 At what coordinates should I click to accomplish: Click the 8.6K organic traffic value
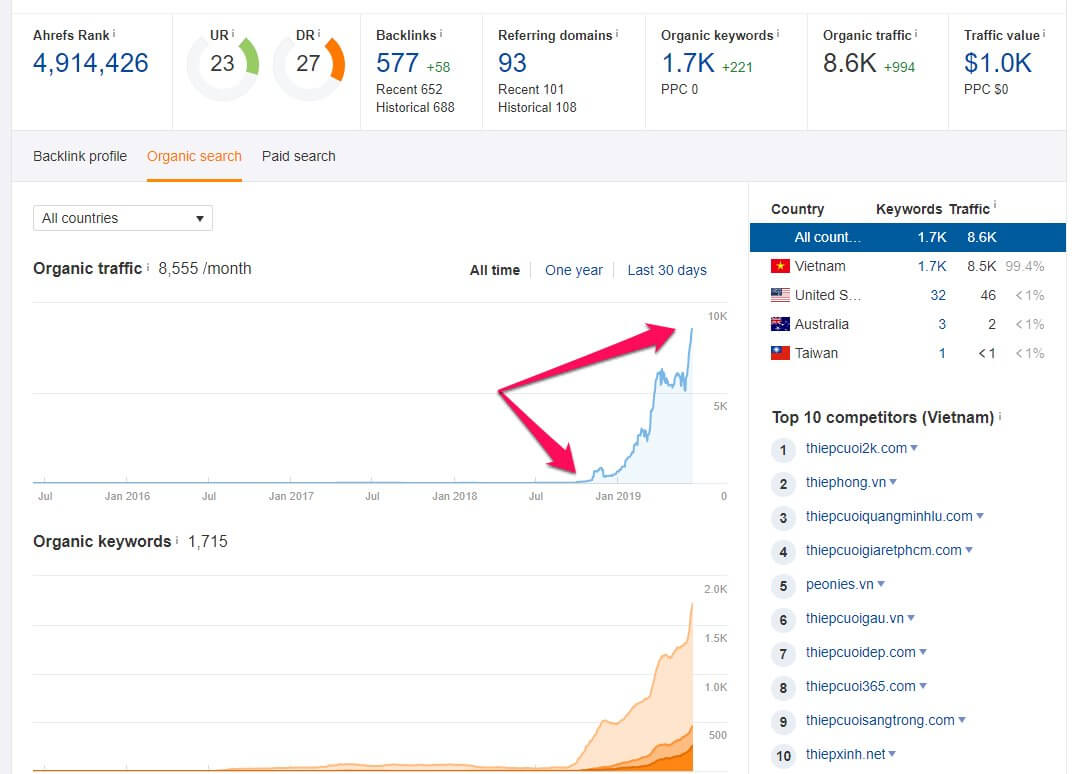pyautogui.click(x=850, y=63)
